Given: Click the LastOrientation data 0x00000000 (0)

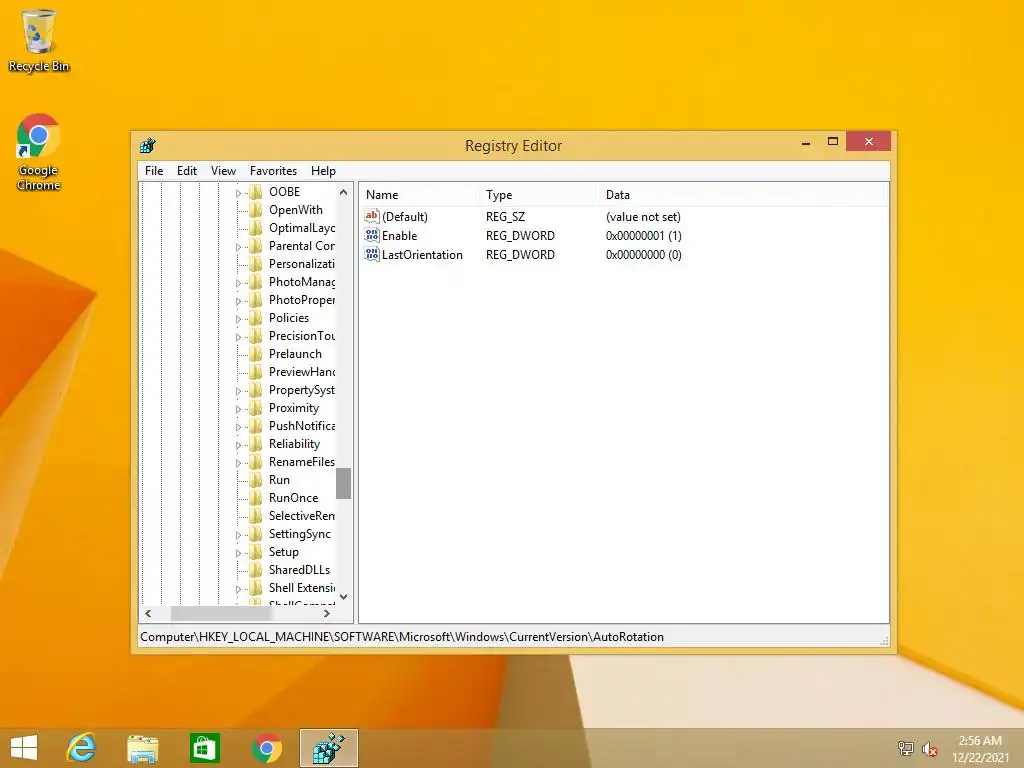Looking at the screenshot, I should click(x=644, y=255).
